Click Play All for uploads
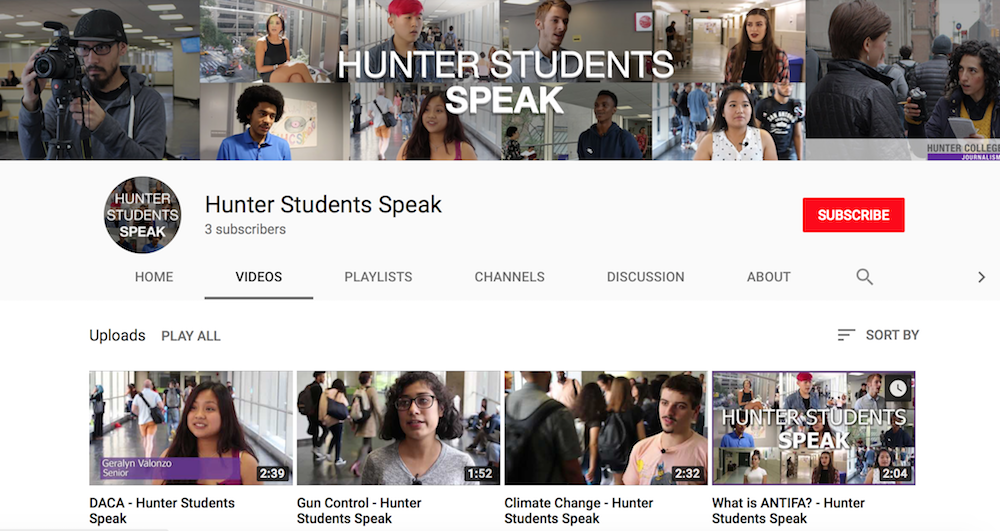The width and height of the screenshot is (1000, 531). click(x=191, y=336)
